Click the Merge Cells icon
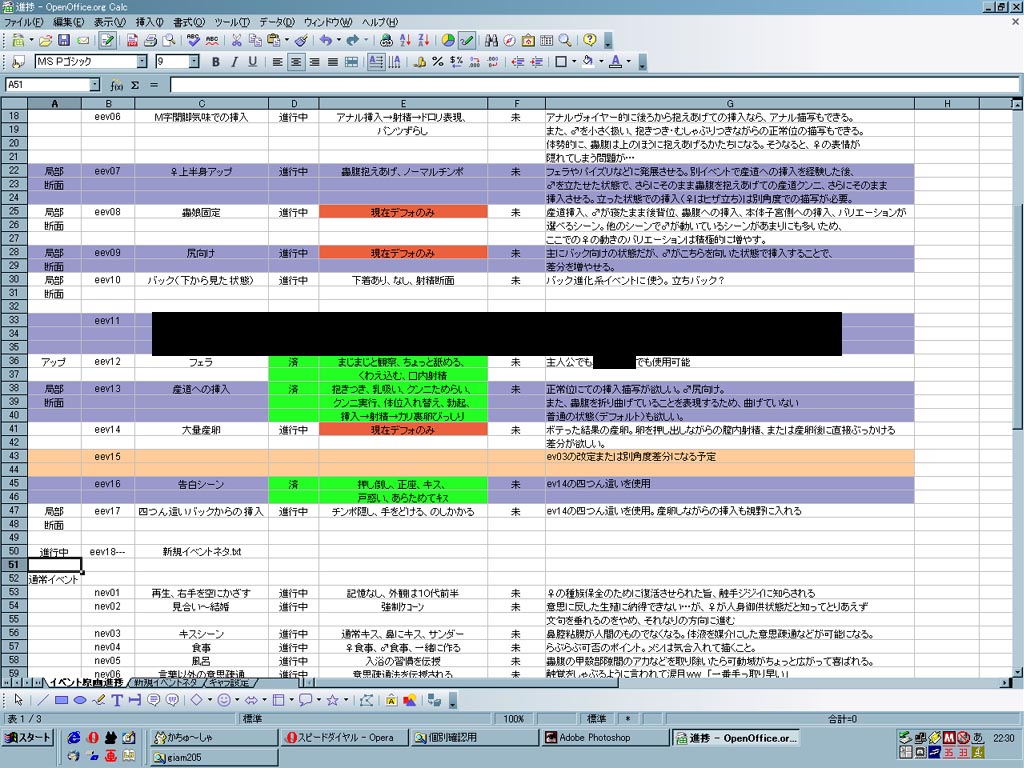This screenshot has height=768, width=1024. [x=351, y=61]
